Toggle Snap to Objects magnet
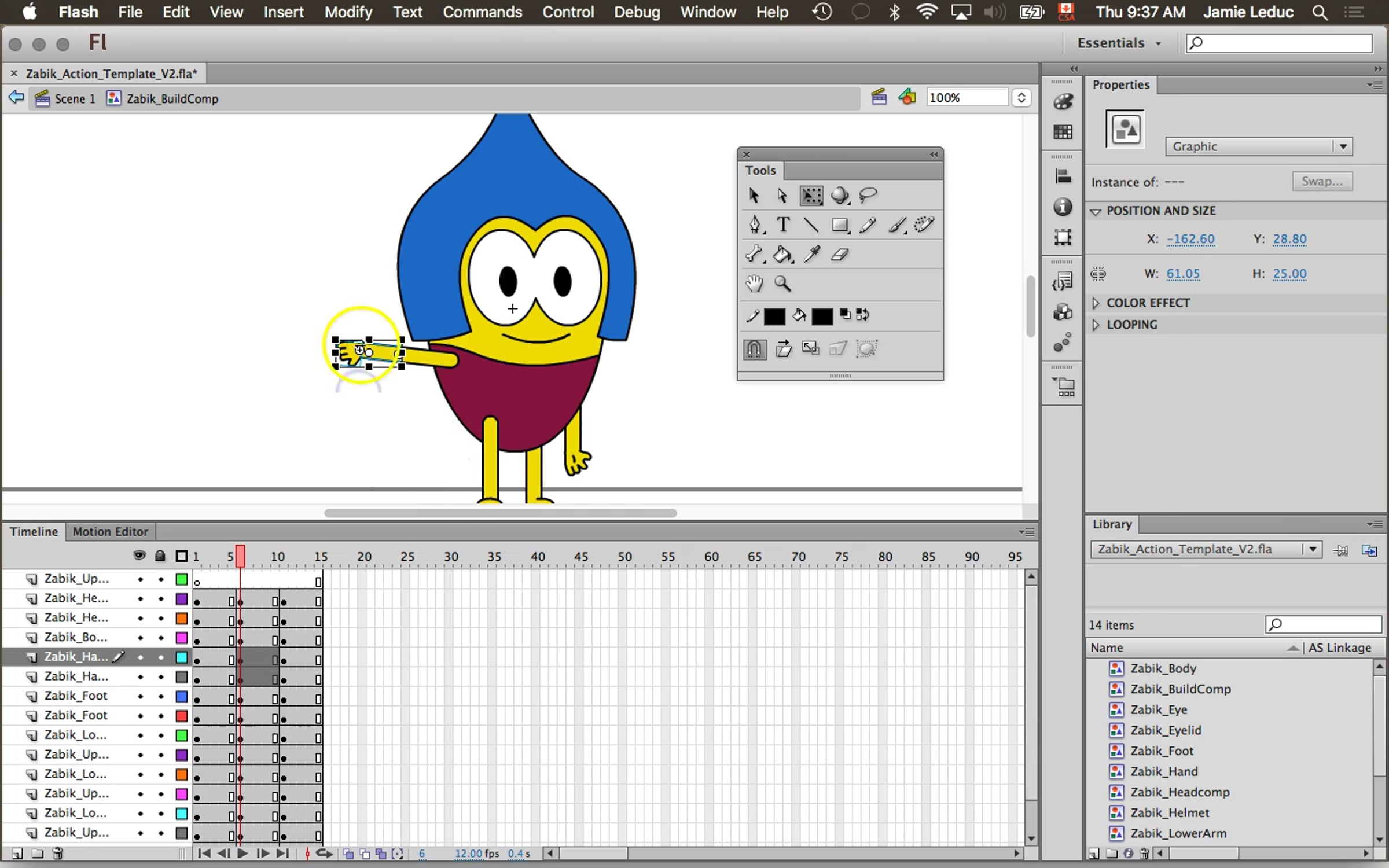This screenshot has width=1389, height=868. (755, 349)
